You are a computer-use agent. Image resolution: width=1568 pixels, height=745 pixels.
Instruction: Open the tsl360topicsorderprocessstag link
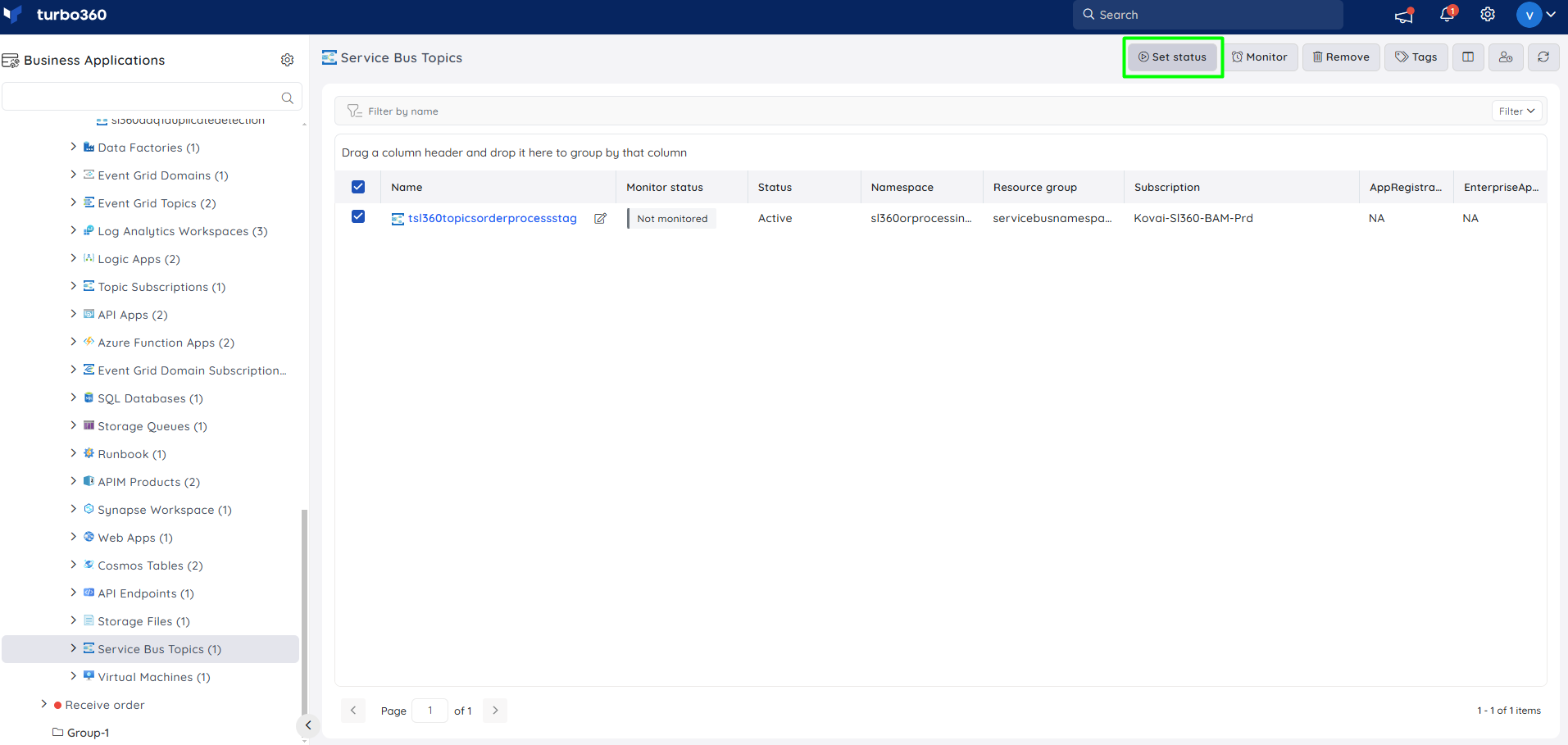tap(493, 218)
